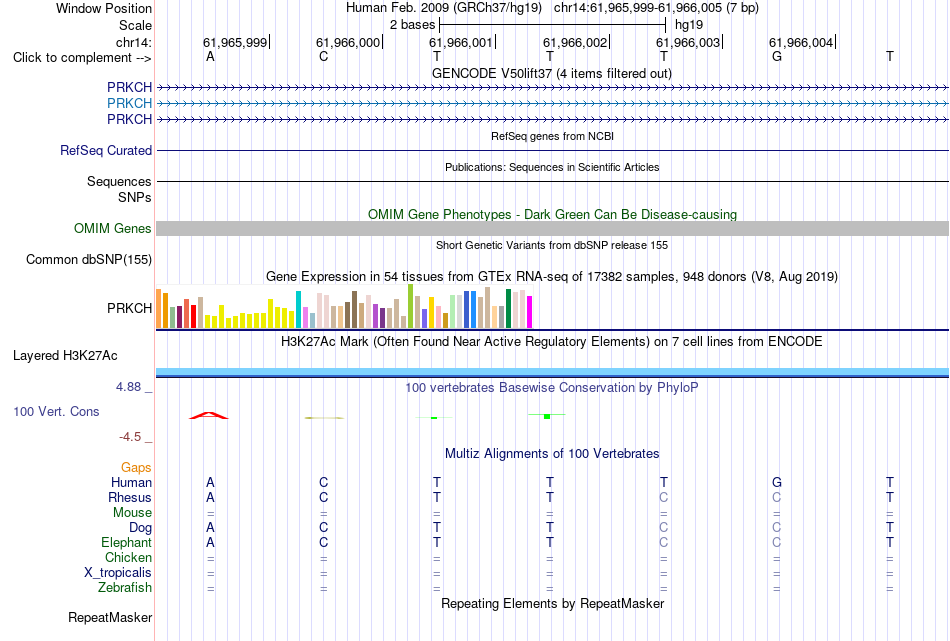The height and width of the screenshot is (641, 950).
Task: Select the Sequences track label
Action: [x=119, y=181]
